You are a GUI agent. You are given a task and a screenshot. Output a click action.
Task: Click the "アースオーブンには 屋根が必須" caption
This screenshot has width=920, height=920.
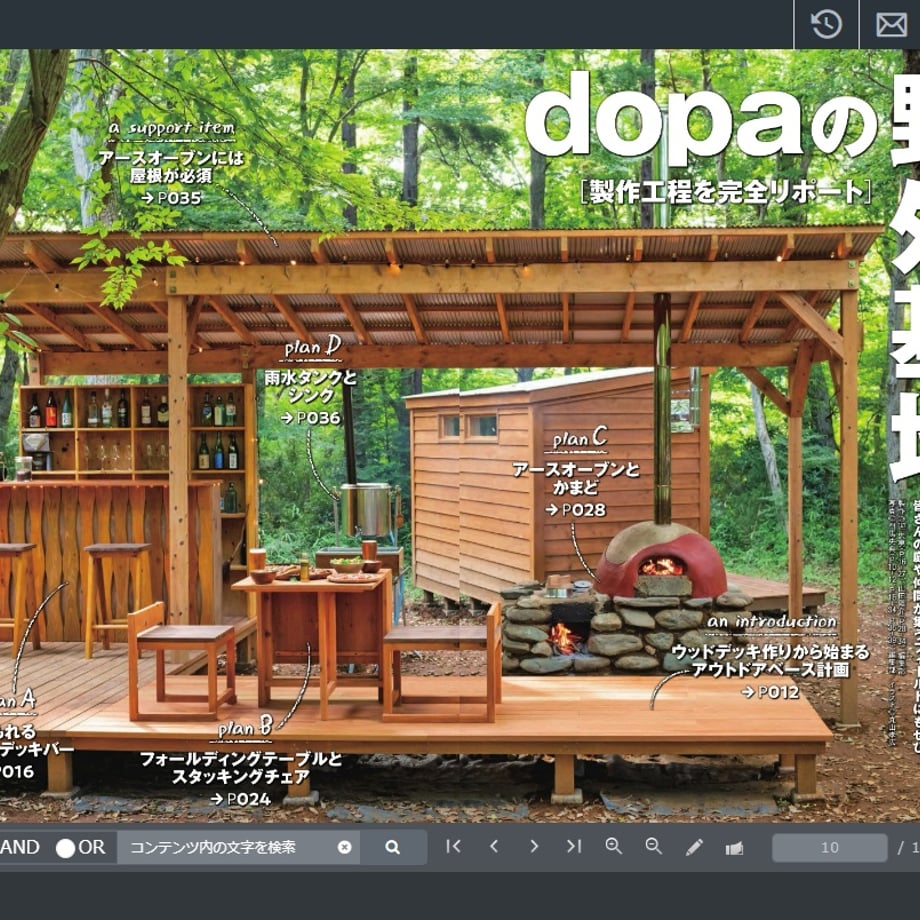(171, 167)
